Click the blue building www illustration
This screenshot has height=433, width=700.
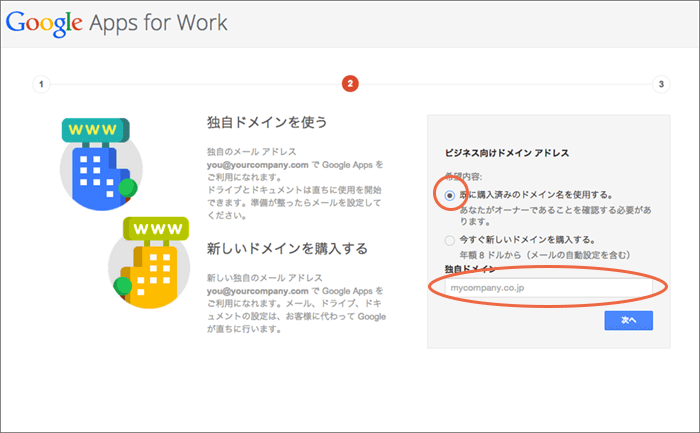tap(101, 164)
